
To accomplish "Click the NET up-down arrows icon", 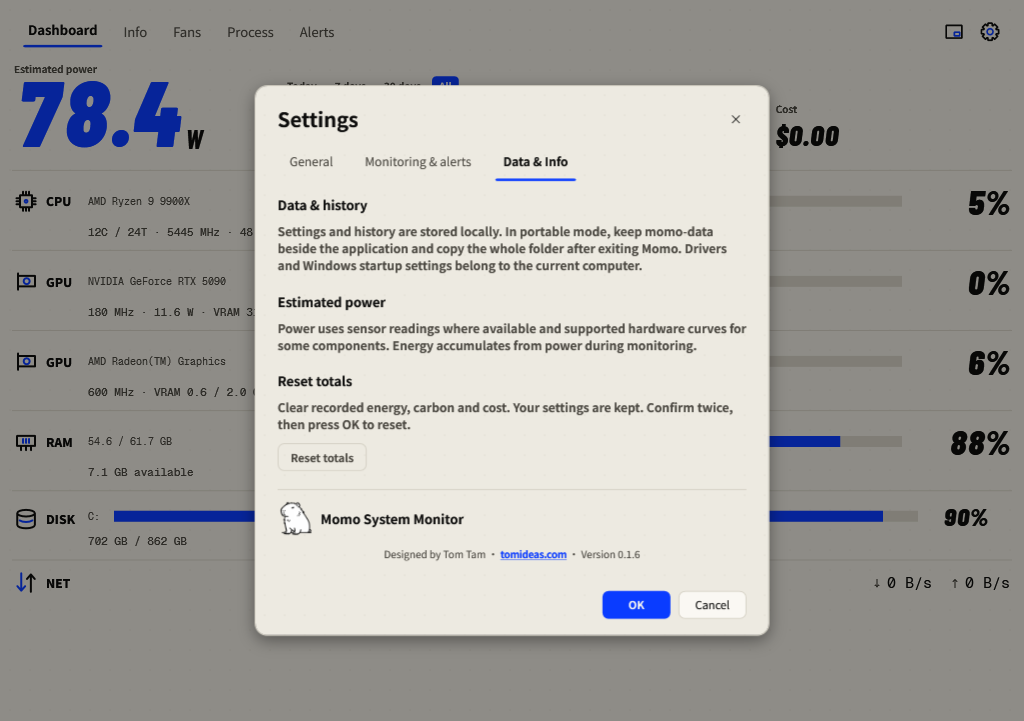I will click(26, 583).
